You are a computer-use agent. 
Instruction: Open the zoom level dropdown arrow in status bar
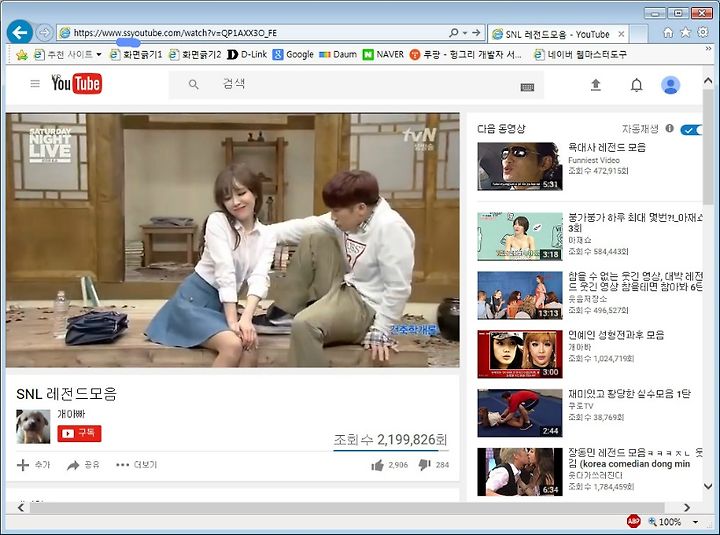[x=695, y=522]
